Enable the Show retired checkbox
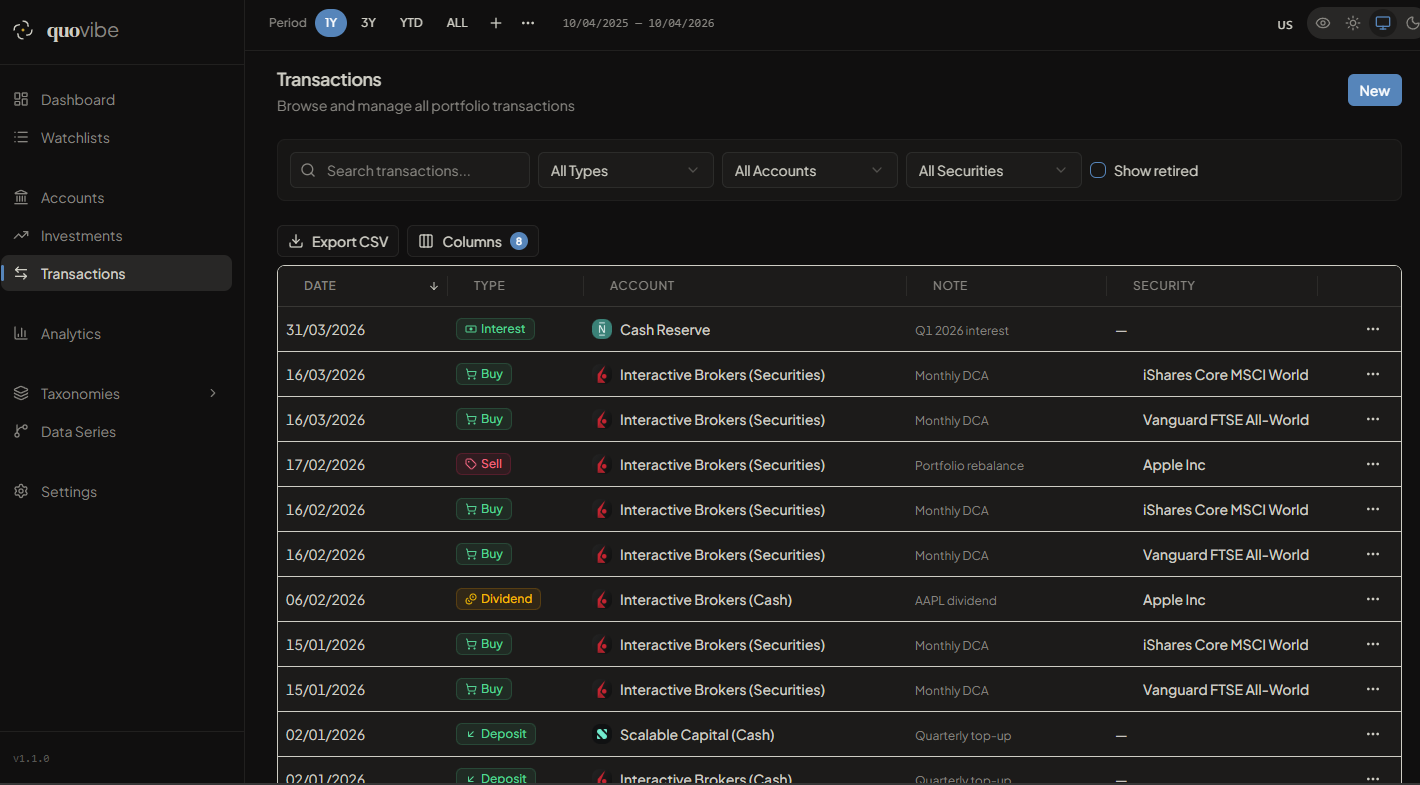This screenshot has width=1420, height=785. [1098, 171]
